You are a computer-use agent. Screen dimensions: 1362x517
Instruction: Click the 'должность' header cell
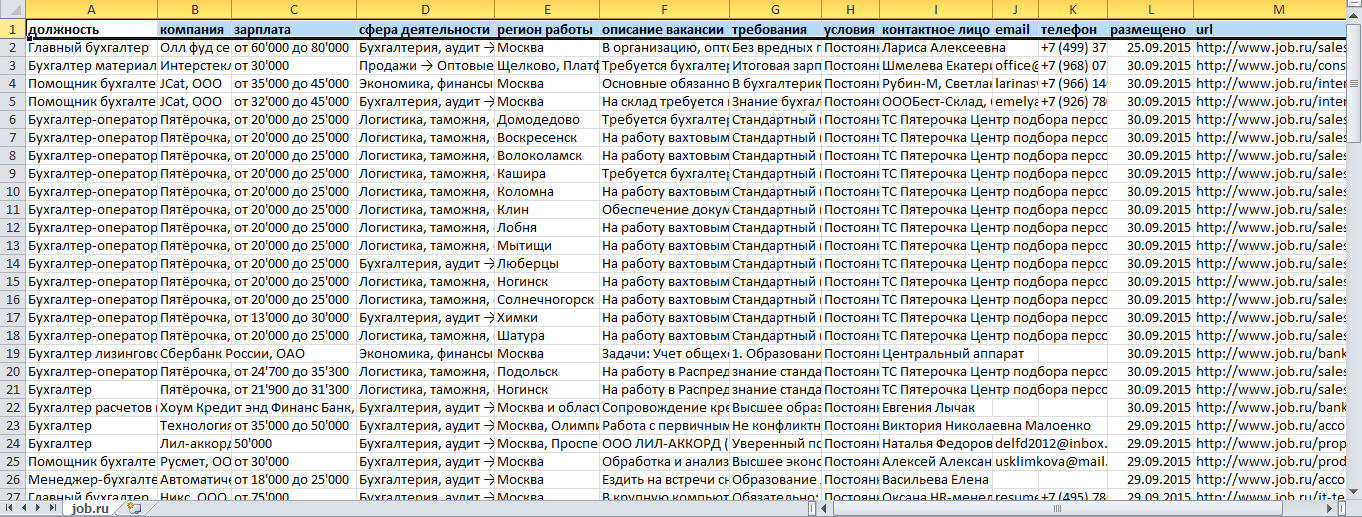pyautogui.click(x=91, y=29)
